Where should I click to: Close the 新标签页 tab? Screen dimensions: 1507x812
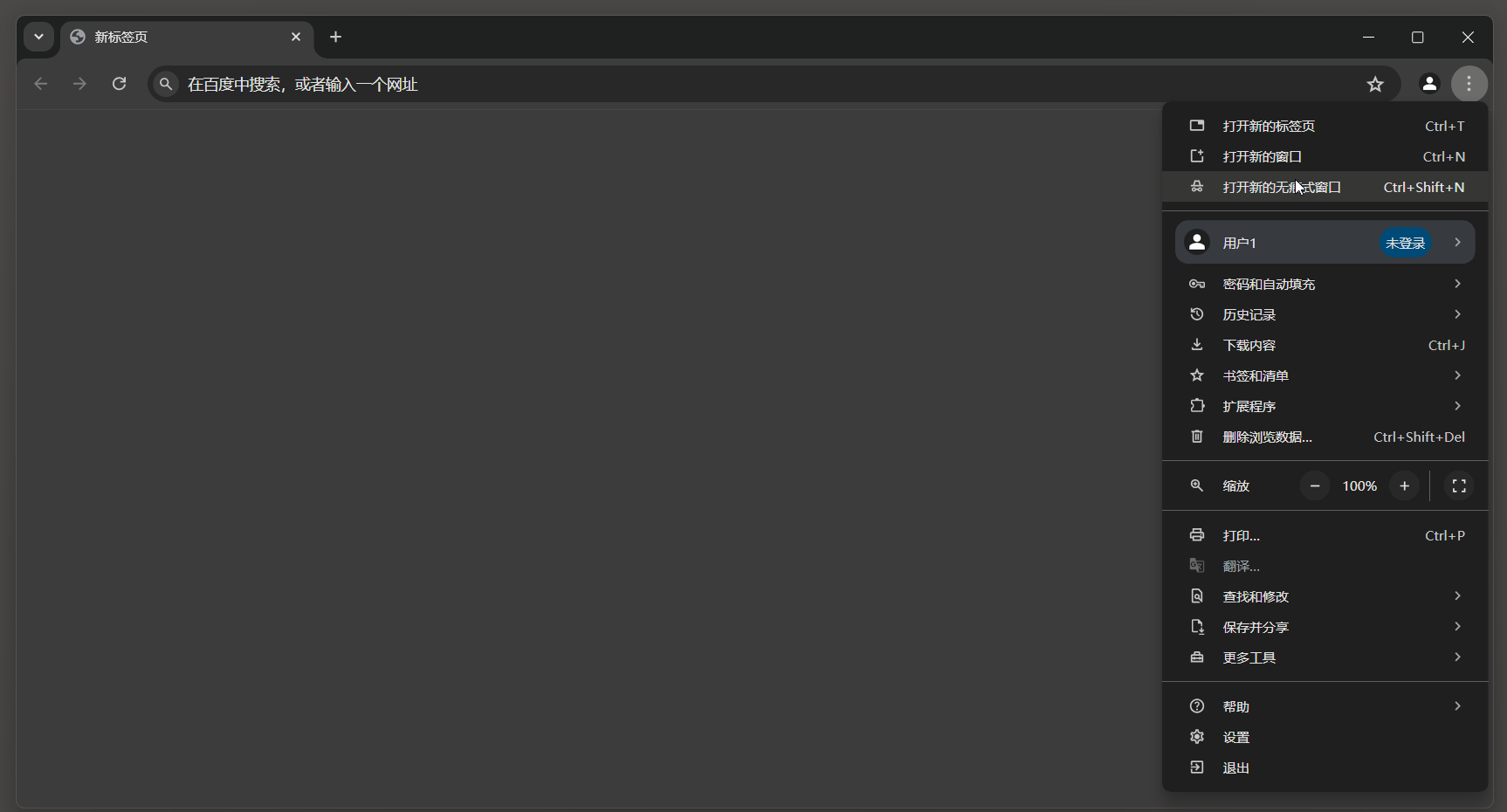[x=296, y=37]
